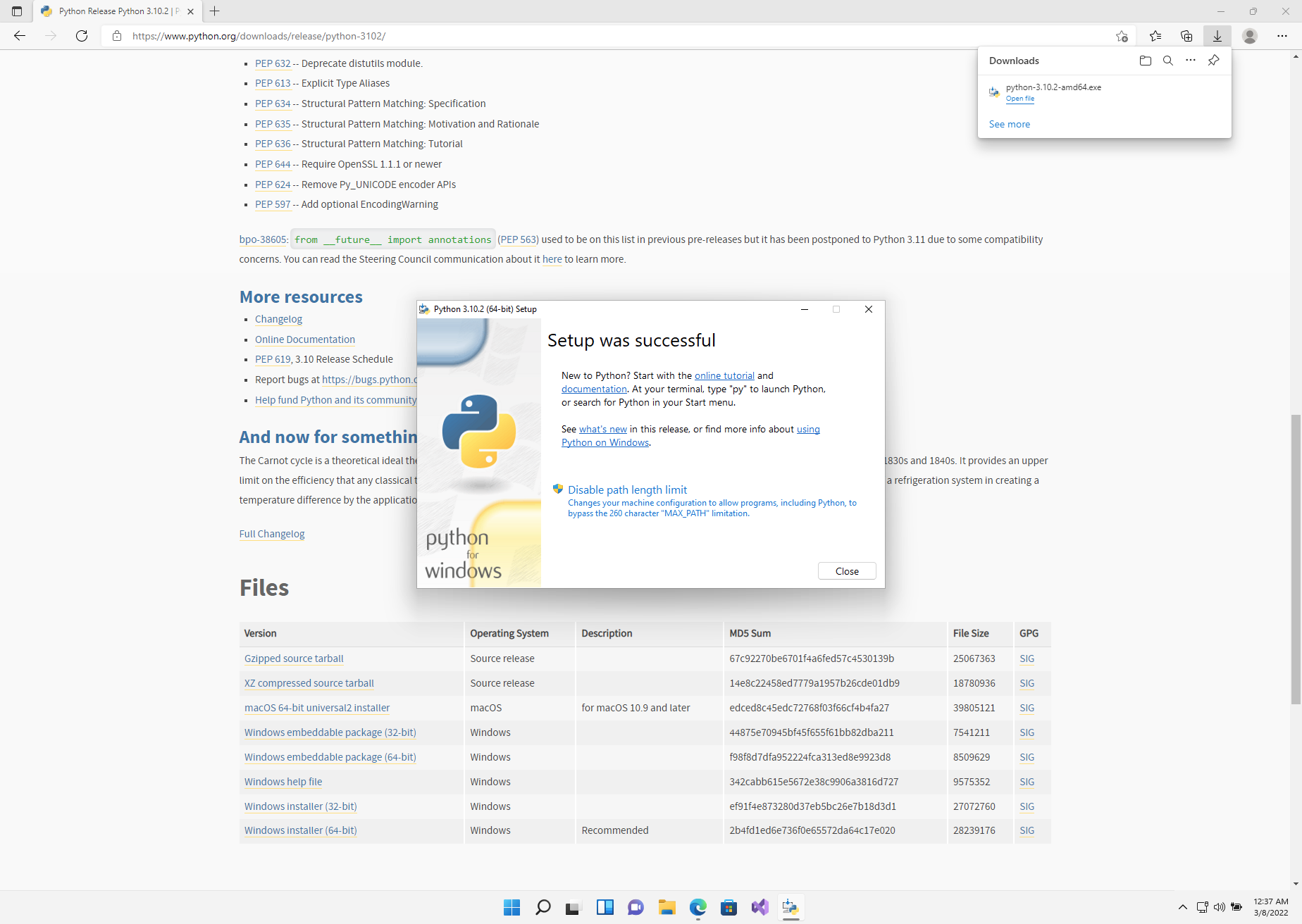Click the Python installer icon on the taskbar
The image size is (1302, 924).
pyautogui.click(x=790, y=908)
